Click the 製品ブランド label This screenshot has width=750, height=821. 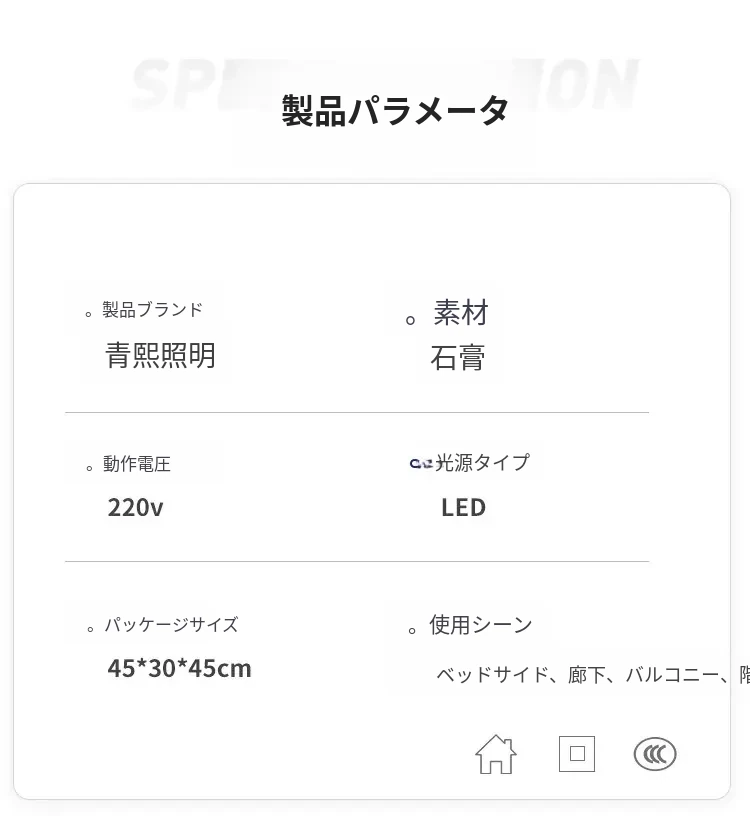(152, 310)
